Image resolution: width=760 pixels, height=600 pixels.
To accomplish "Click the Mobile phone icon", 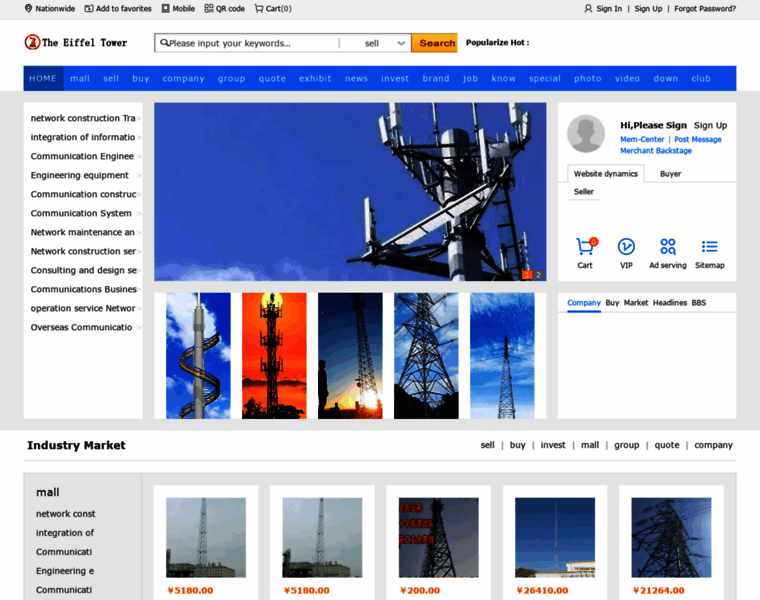I will click(166, 8).
